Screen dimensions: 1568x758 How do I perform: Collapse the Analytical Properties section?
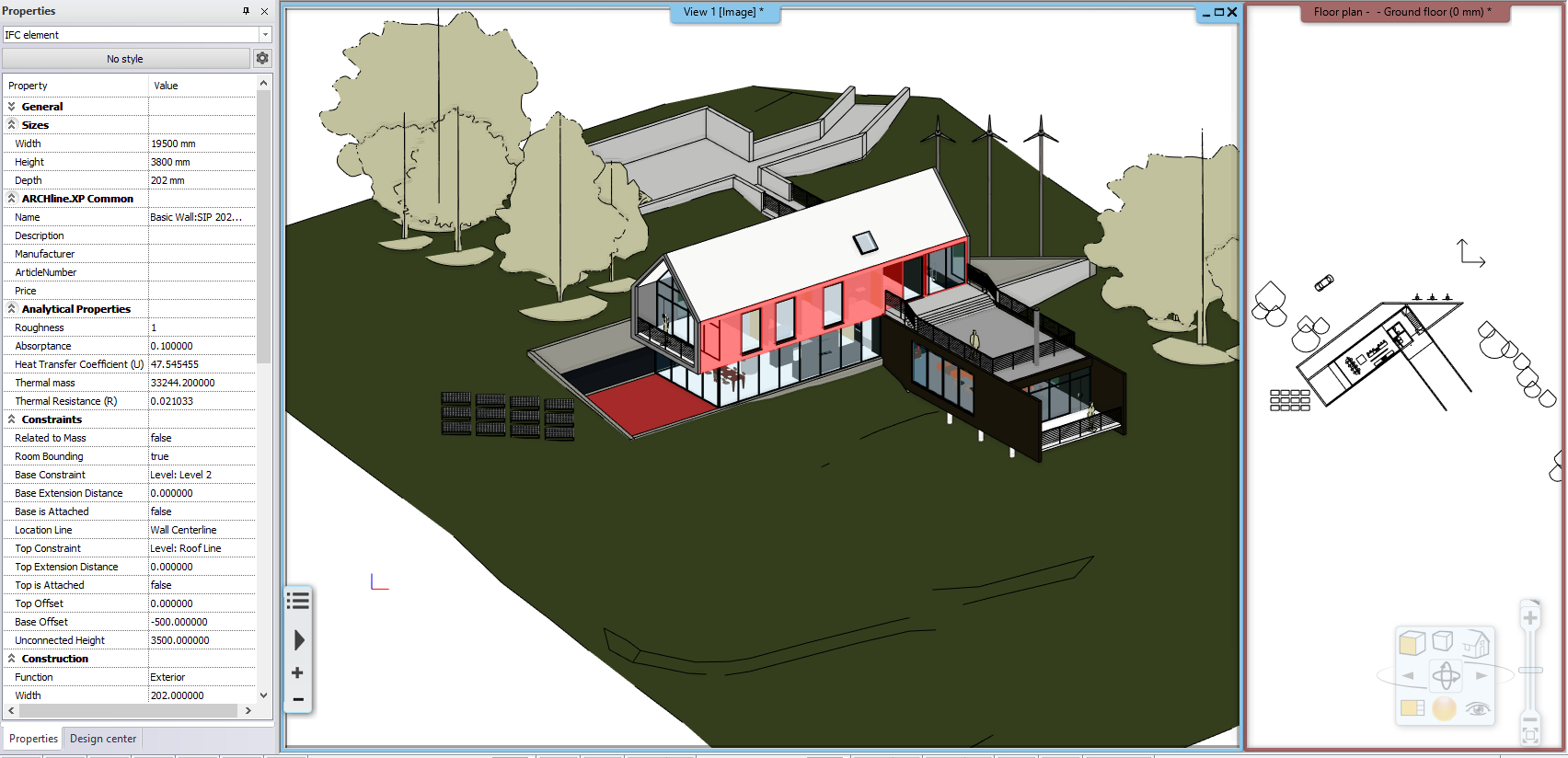click(12, 309)
